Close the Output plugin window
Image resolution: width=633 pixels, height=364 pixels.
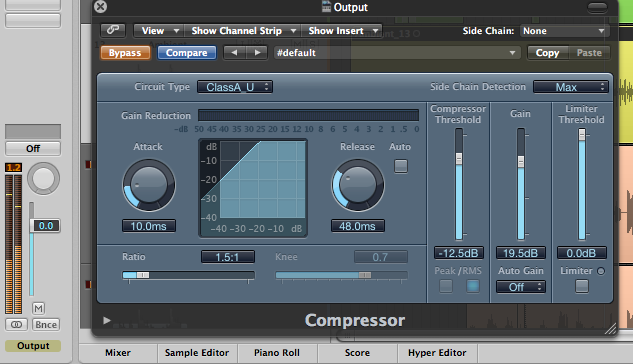(101, 6)
